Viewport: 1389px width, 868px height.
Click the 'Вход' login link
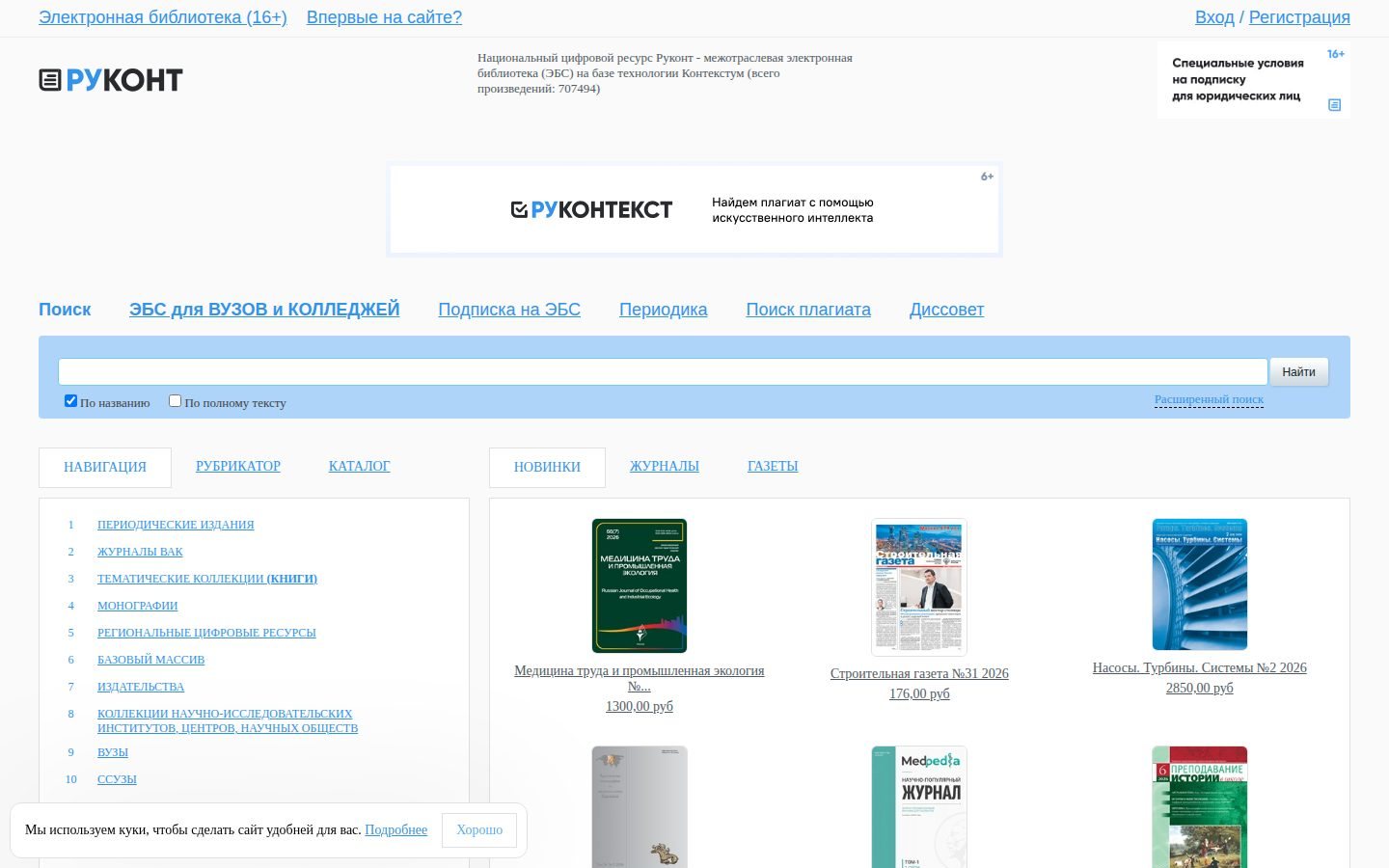pos(1214,17)
